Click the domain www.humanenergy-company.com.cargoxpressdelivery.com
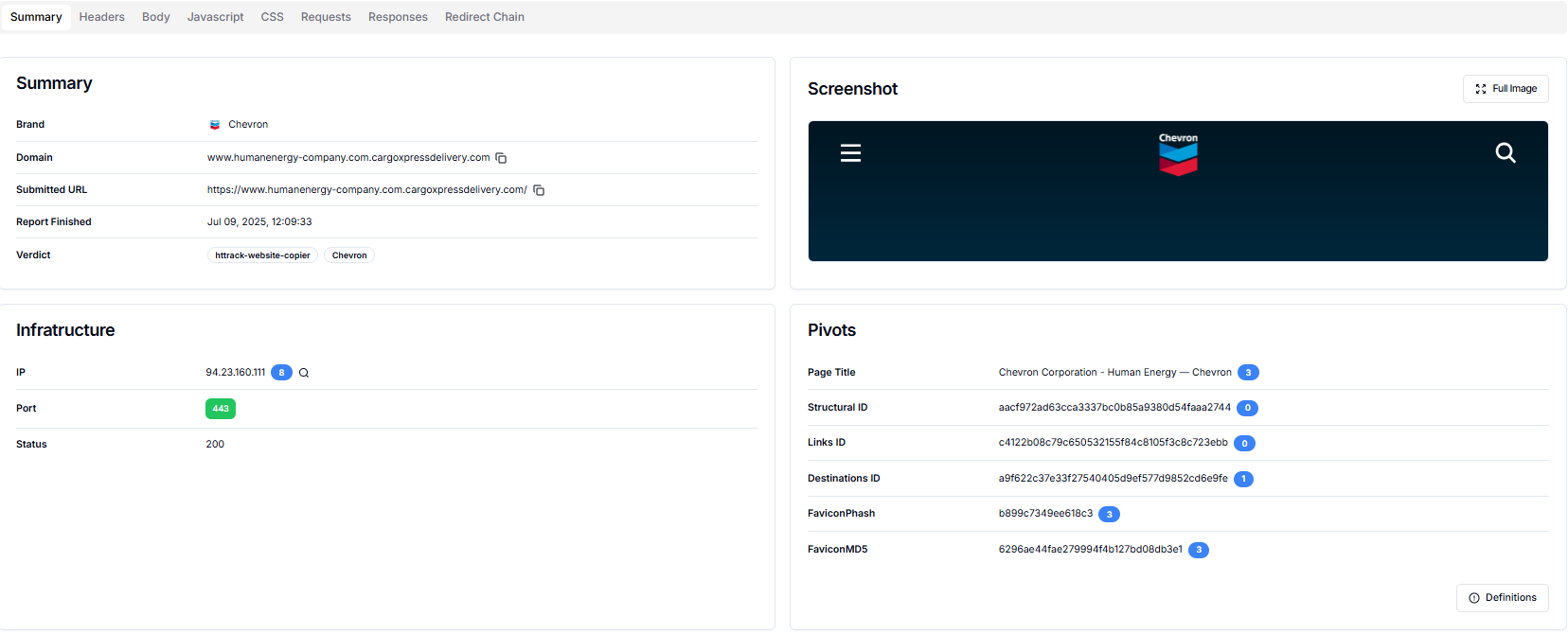This screenshot has height=633, width=1568. coord(348,158)
